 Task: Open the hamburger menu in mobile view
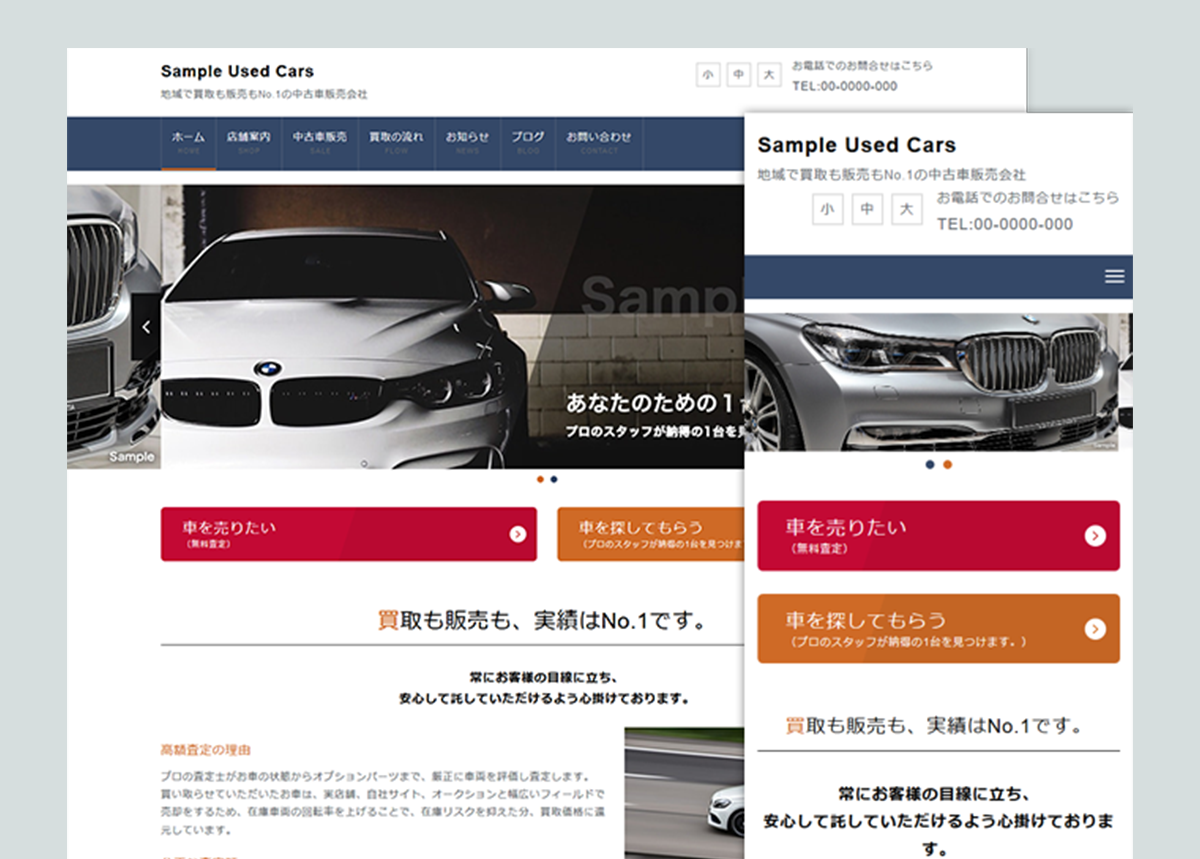1114,277
